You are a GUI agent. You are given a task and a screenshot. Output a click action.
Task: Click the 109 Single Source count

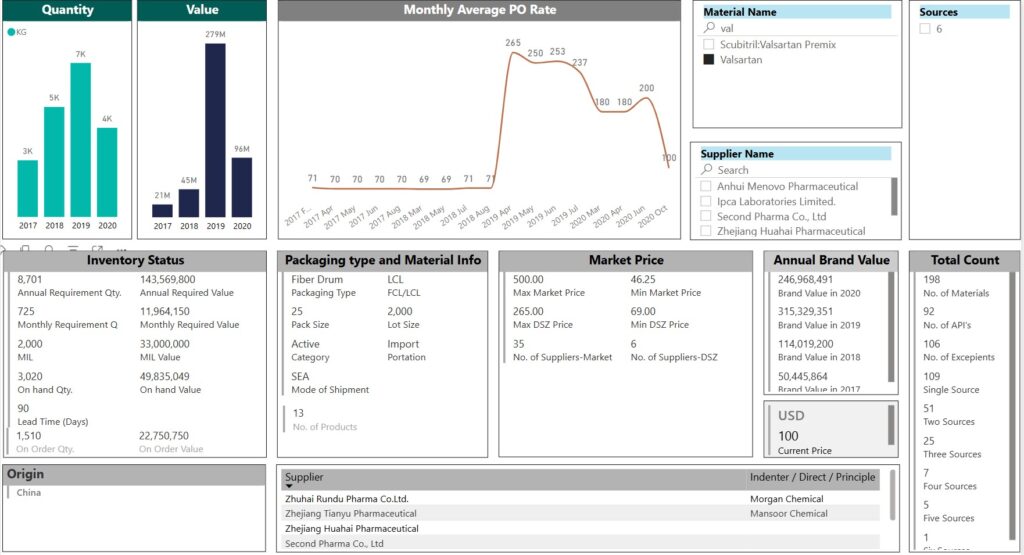tap(932, 376)
